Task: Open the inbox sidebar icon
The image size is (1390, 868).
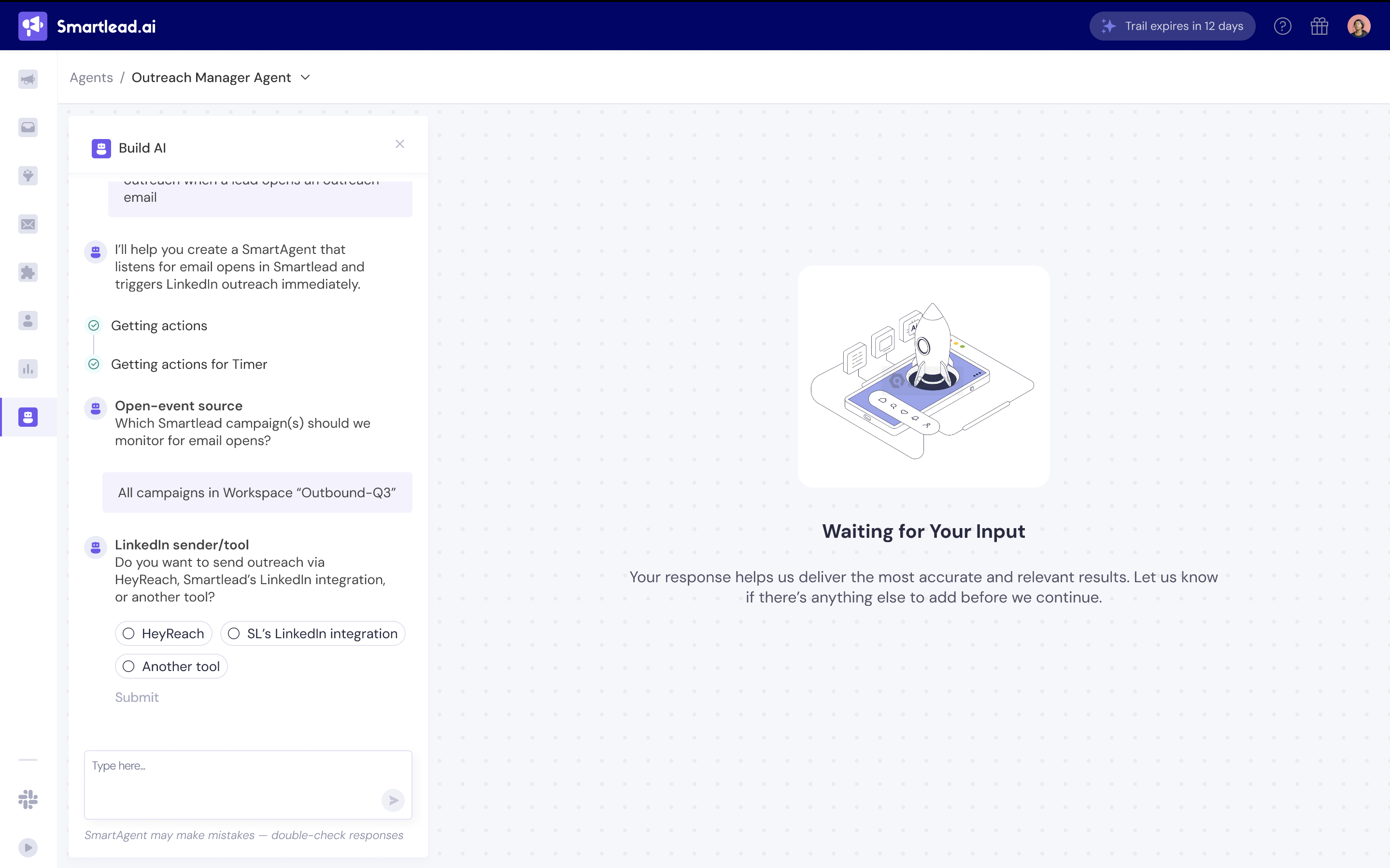Action: point(28,127)
